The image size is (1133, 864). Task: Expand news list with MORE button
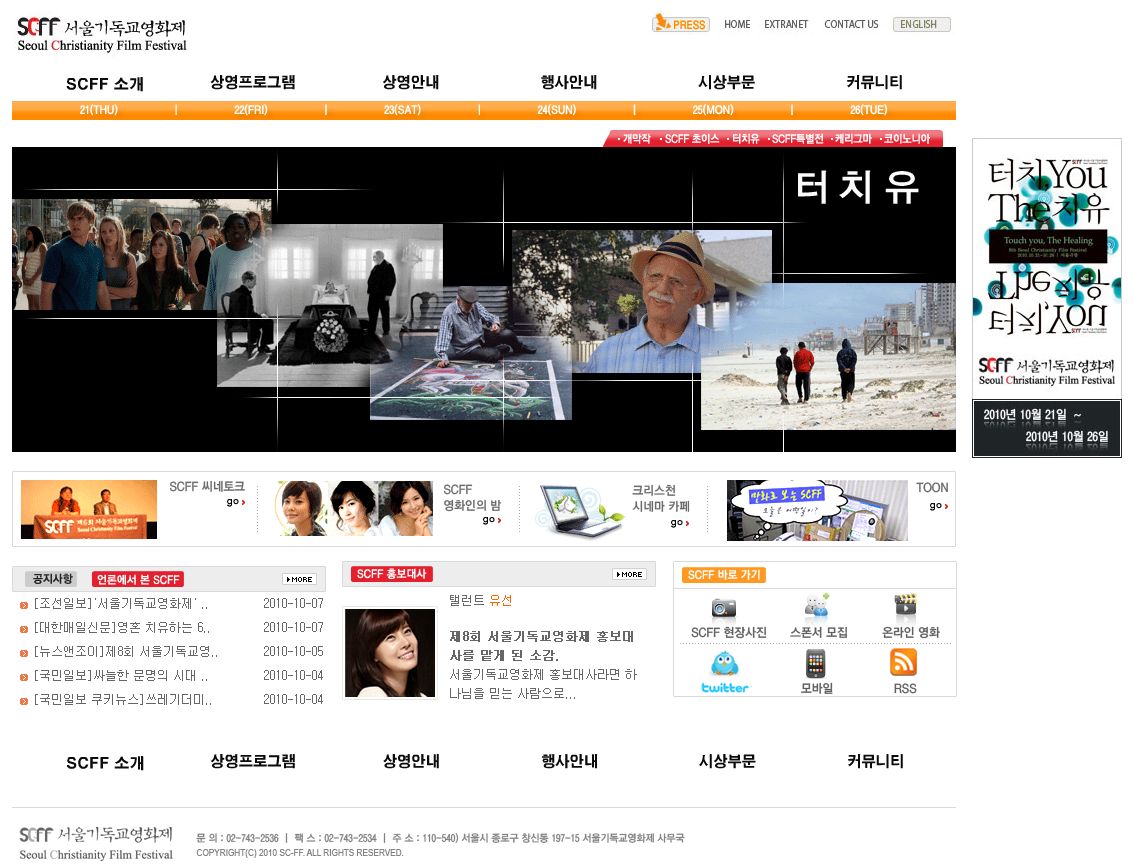click(x=299, y=579)
